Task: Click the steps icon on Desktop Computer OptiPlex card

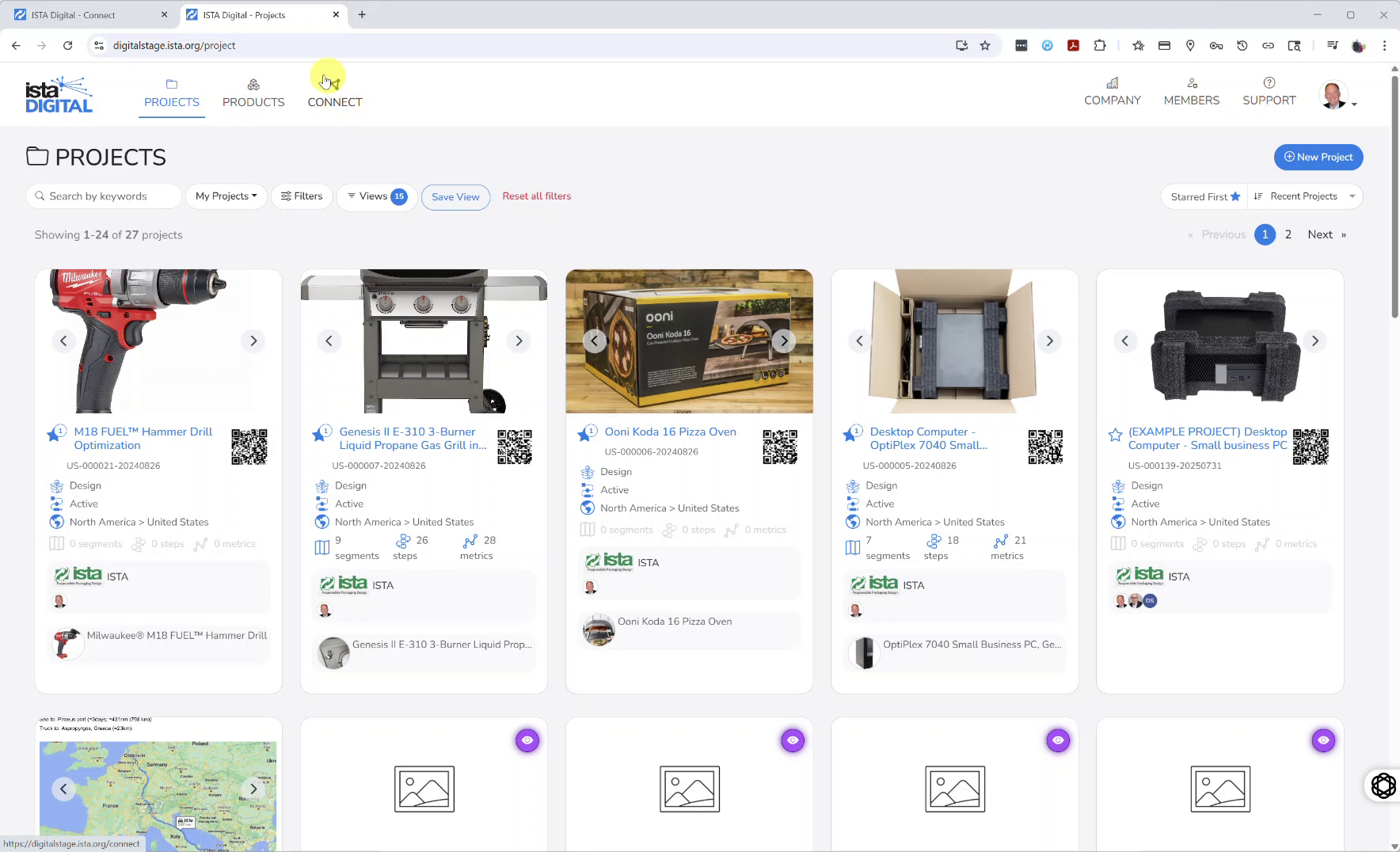Action: (x=934, y=541)
